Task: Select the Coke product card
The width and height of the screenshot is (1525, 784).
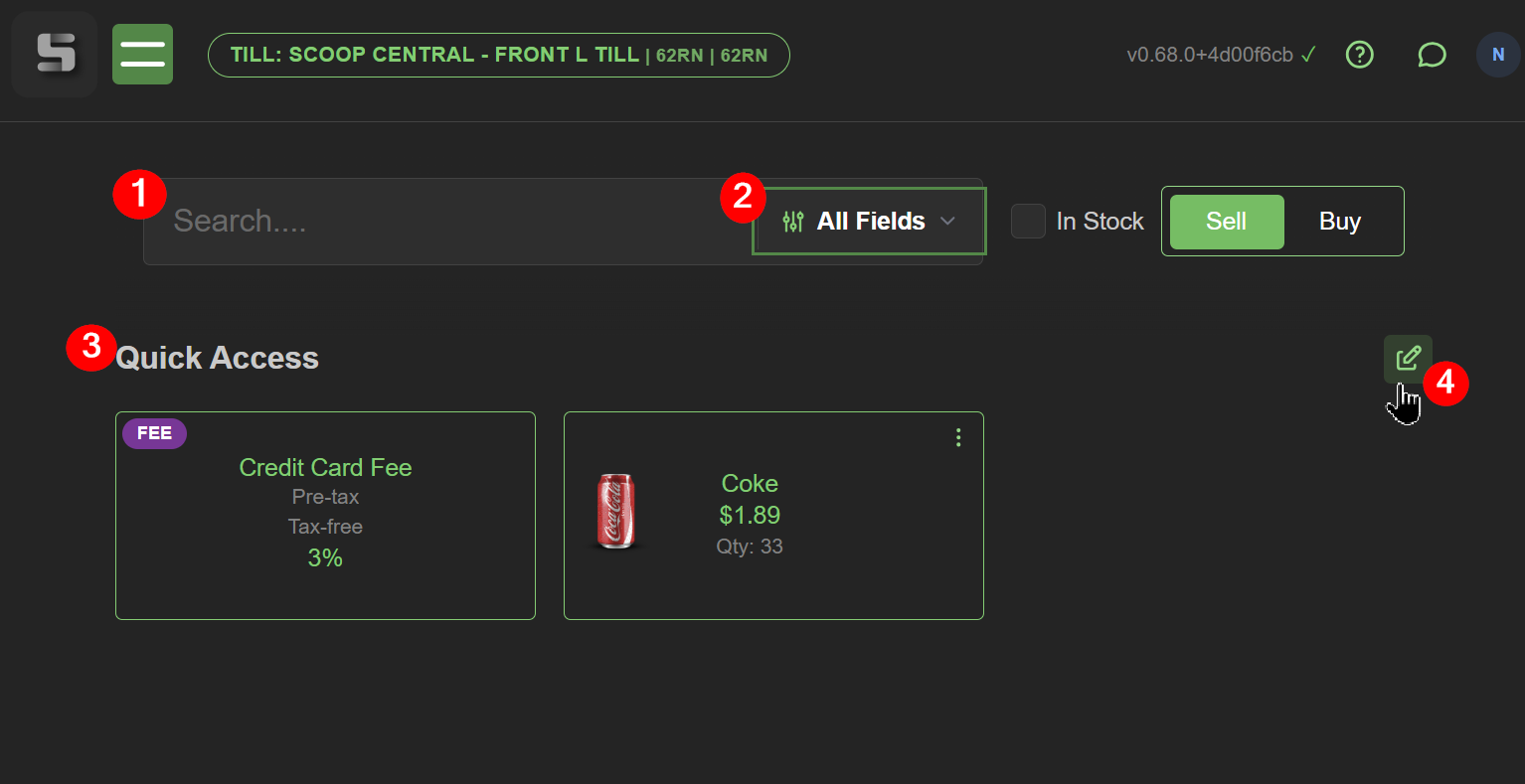Action: click(773, 516)
